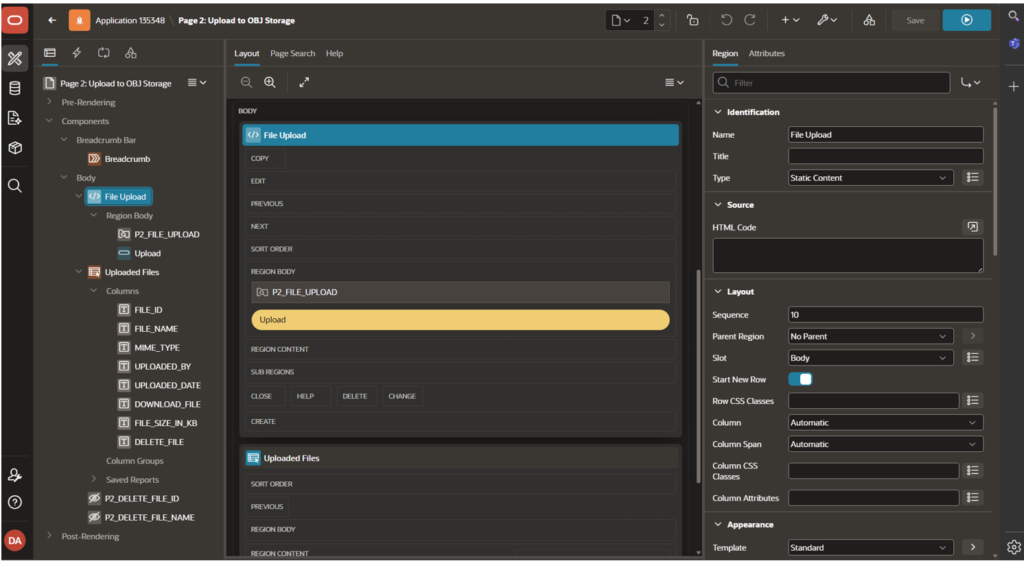Expand the Pre-Rendering tree node
The width and height of the screenshot is (1024, 561).
click(x=50, y=102)
